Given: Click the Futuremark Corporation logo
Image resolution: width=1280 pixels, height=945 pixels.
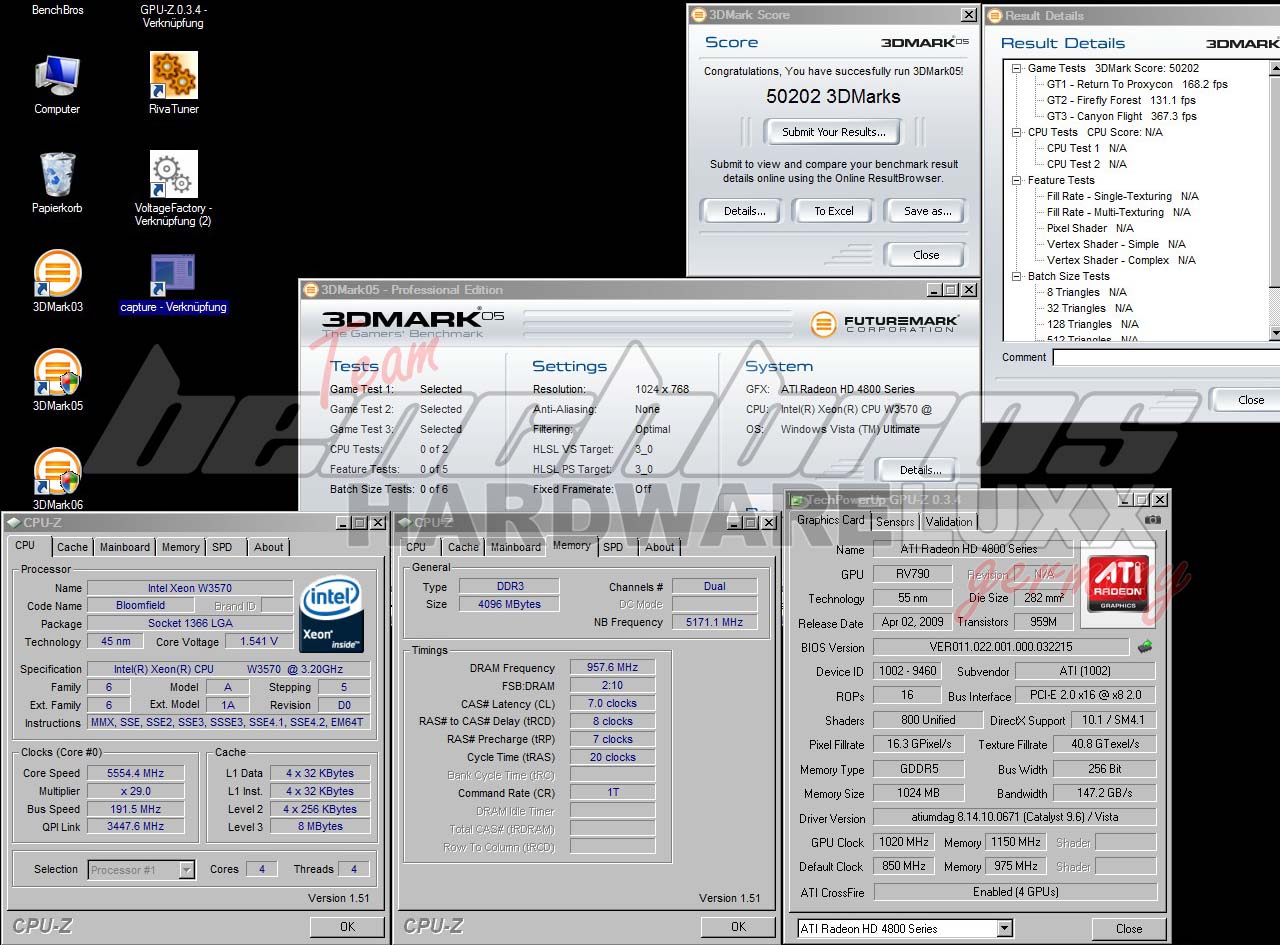Looking at the screenshot, I should 884,324.
